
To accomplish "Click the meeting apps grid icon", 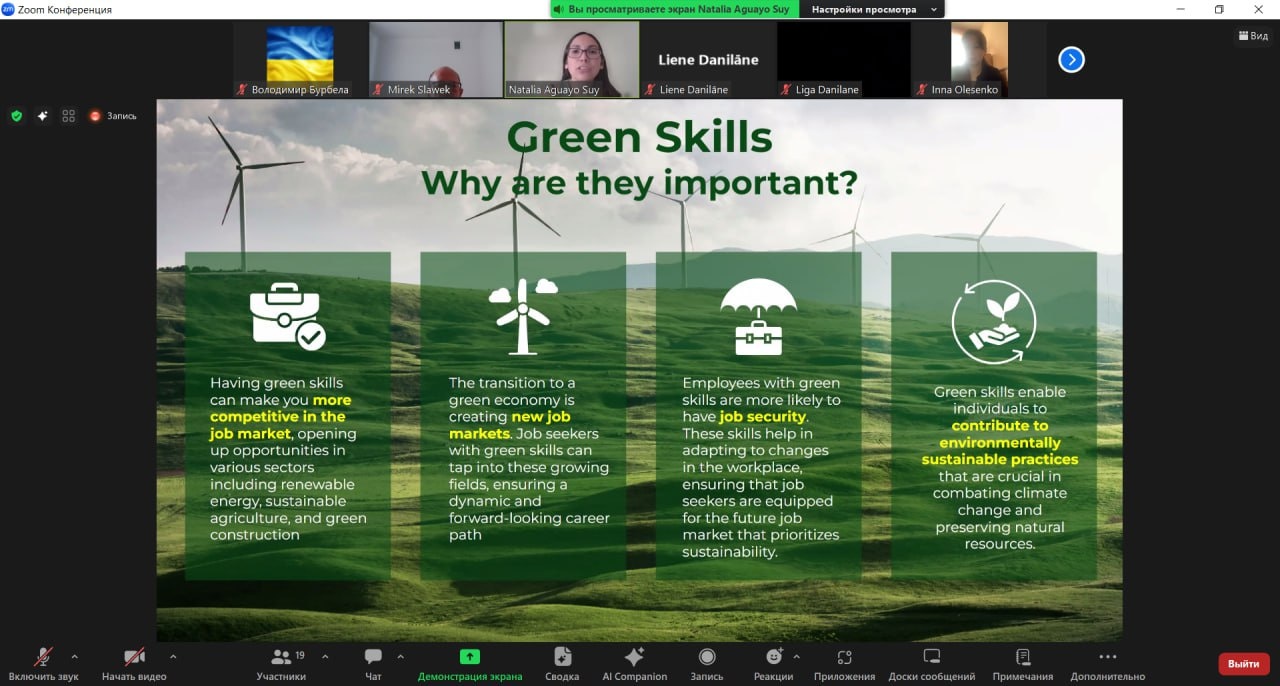I will pos(68,116).
